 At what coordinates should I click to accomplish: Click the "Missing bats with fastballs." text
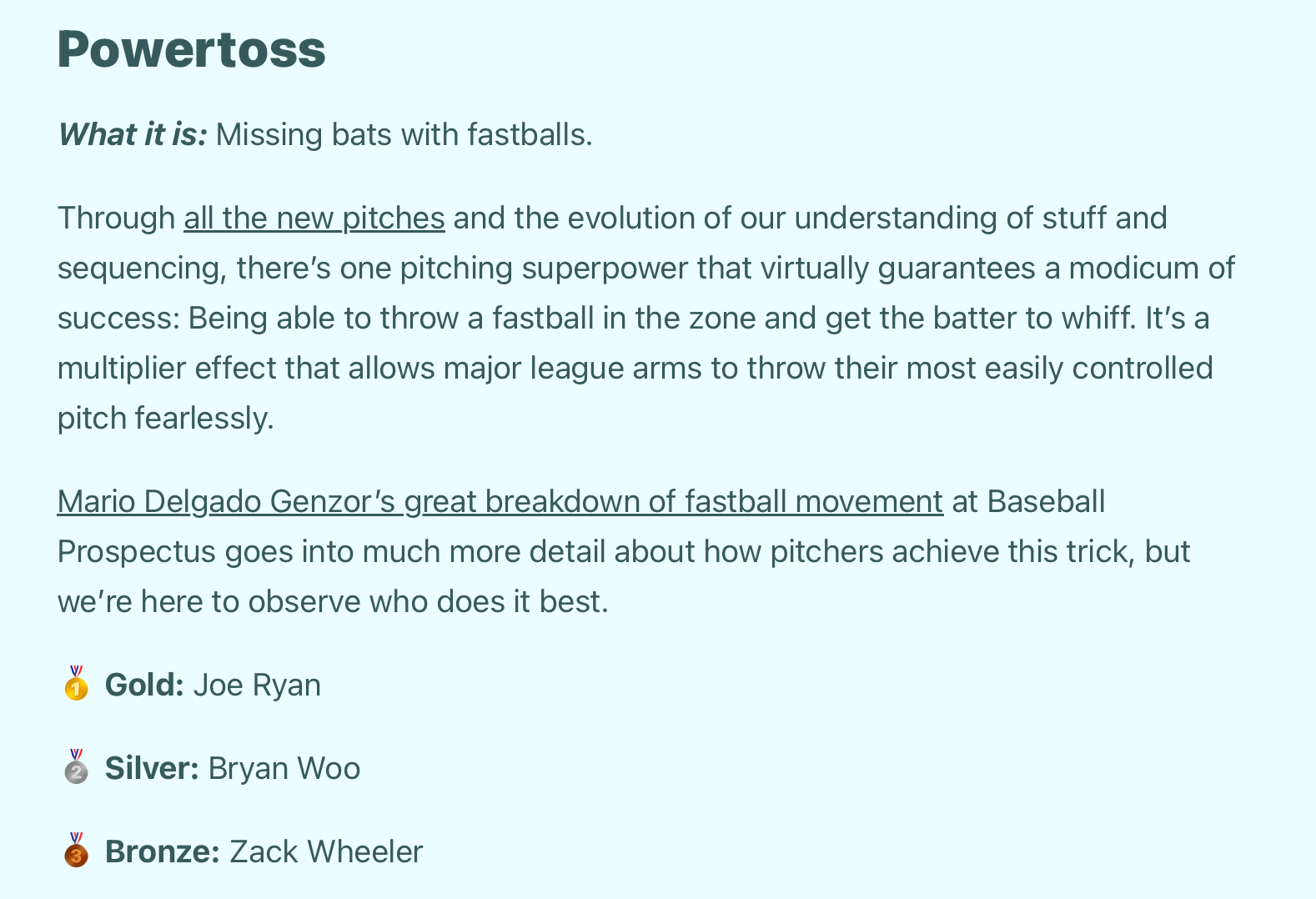coord(404,135)
